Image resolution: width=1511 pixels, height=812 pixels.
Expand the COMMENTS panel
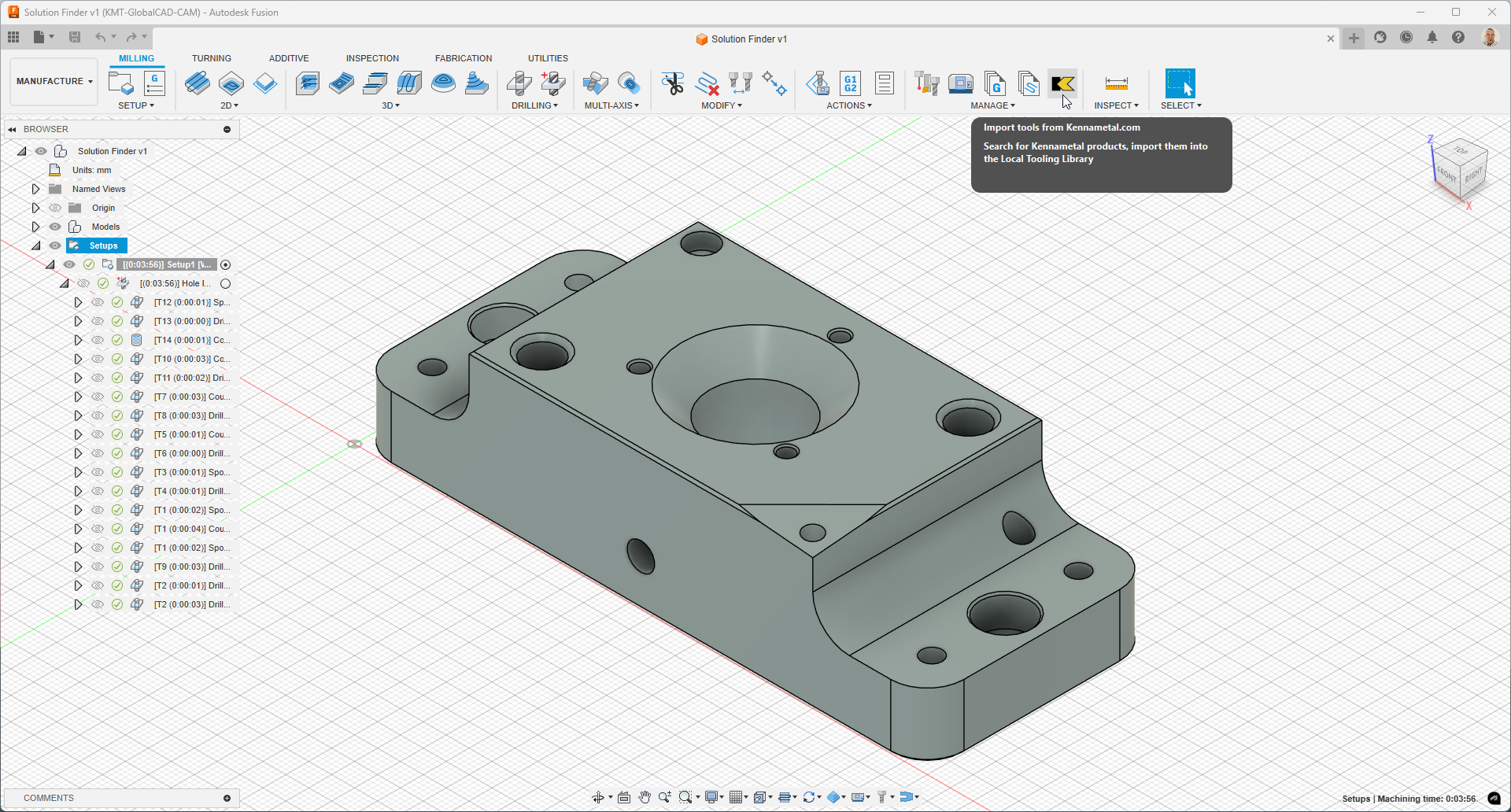(x=227, y=798)
